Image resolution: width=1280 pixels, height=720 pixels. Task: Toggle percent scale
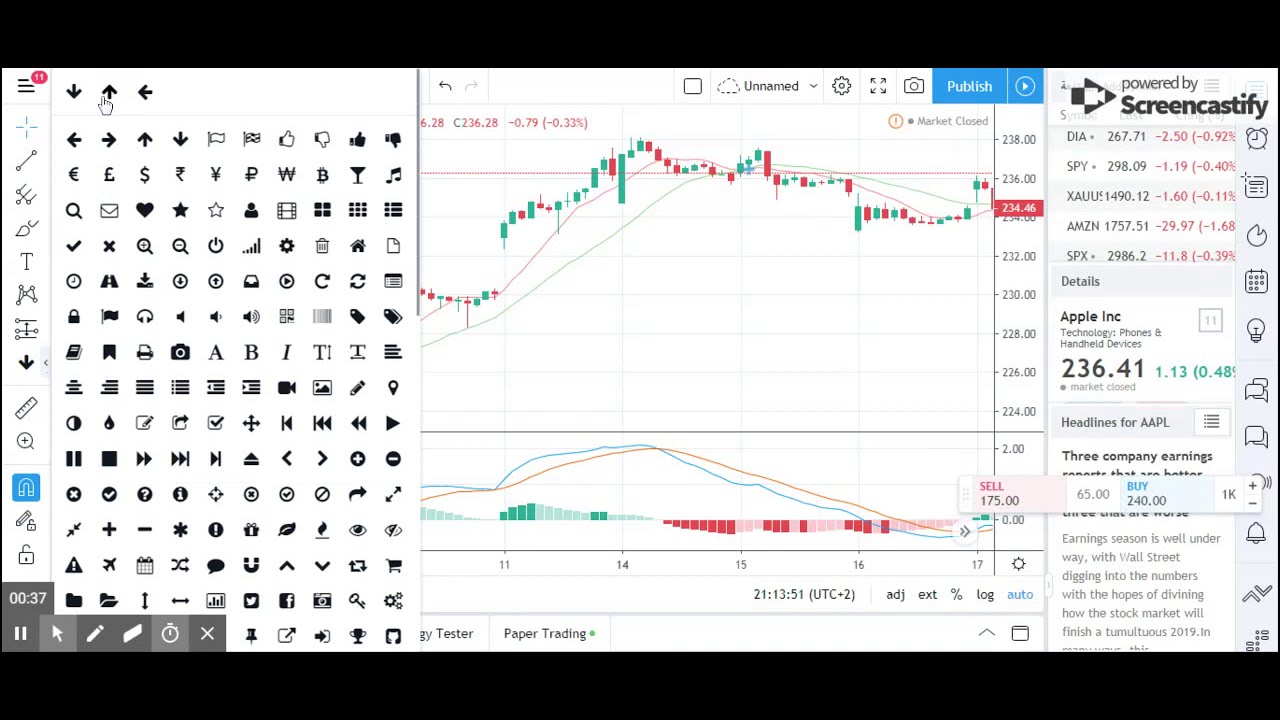tap(956, 595)
